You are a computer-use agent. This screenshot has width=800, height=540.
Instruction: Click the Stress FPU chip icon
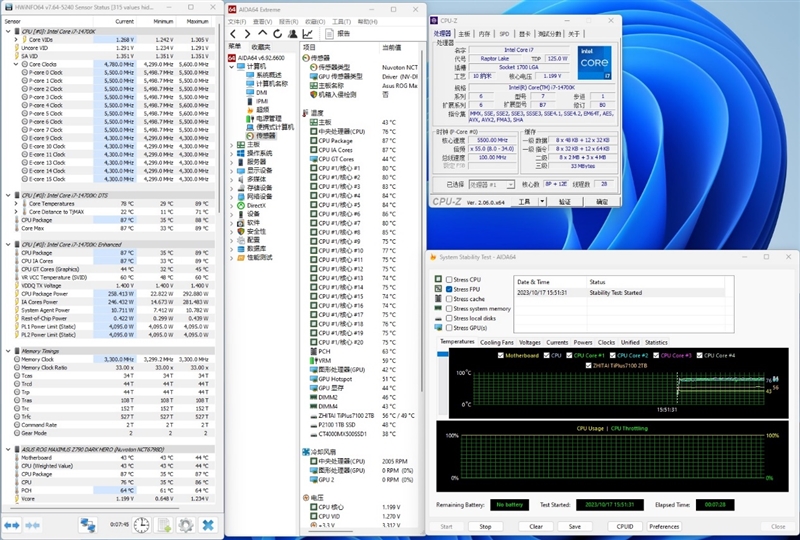[x=438, y=289]
